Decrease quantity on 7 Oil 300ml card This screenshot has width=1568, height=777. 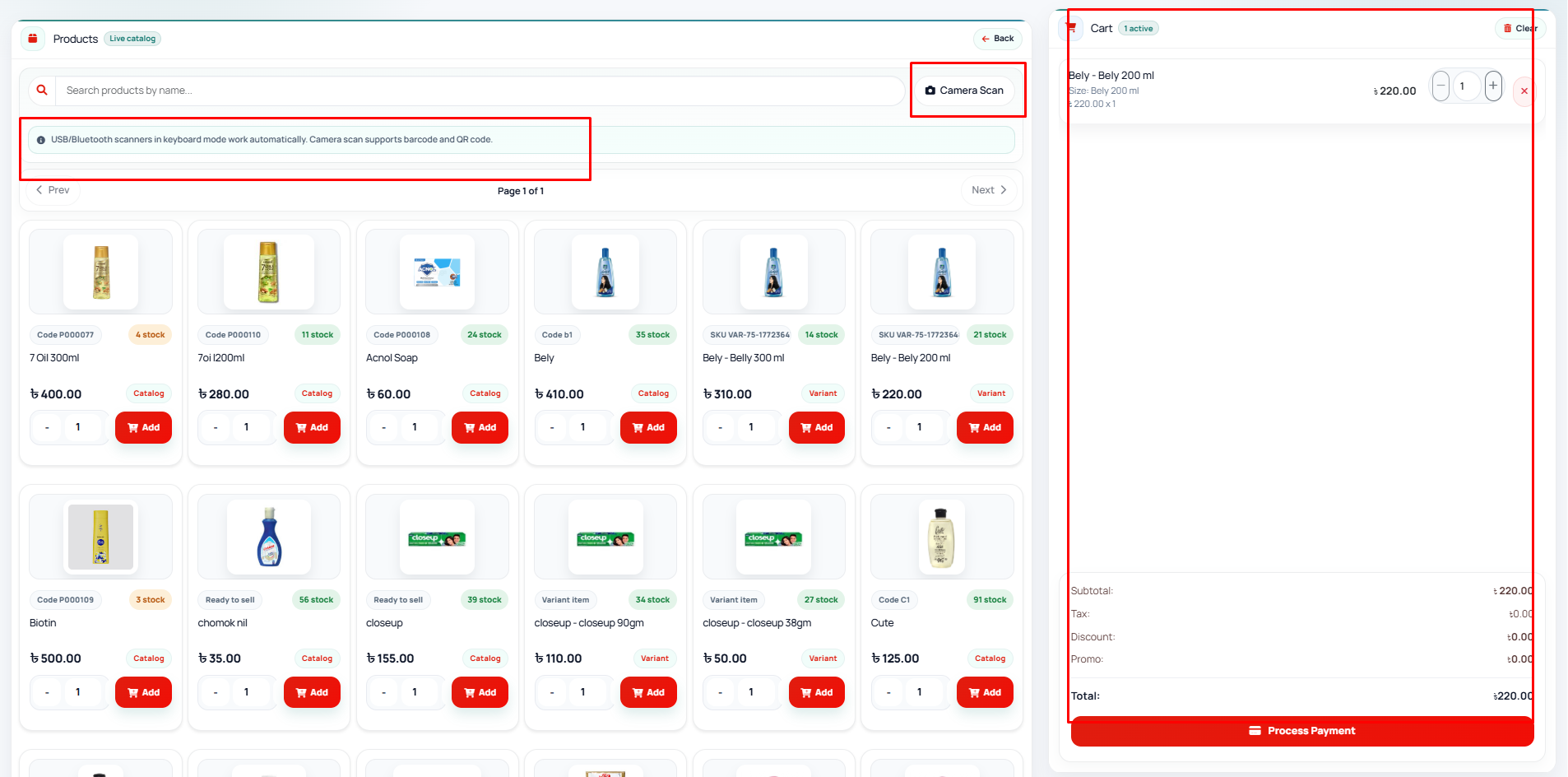tap(47, 428)
